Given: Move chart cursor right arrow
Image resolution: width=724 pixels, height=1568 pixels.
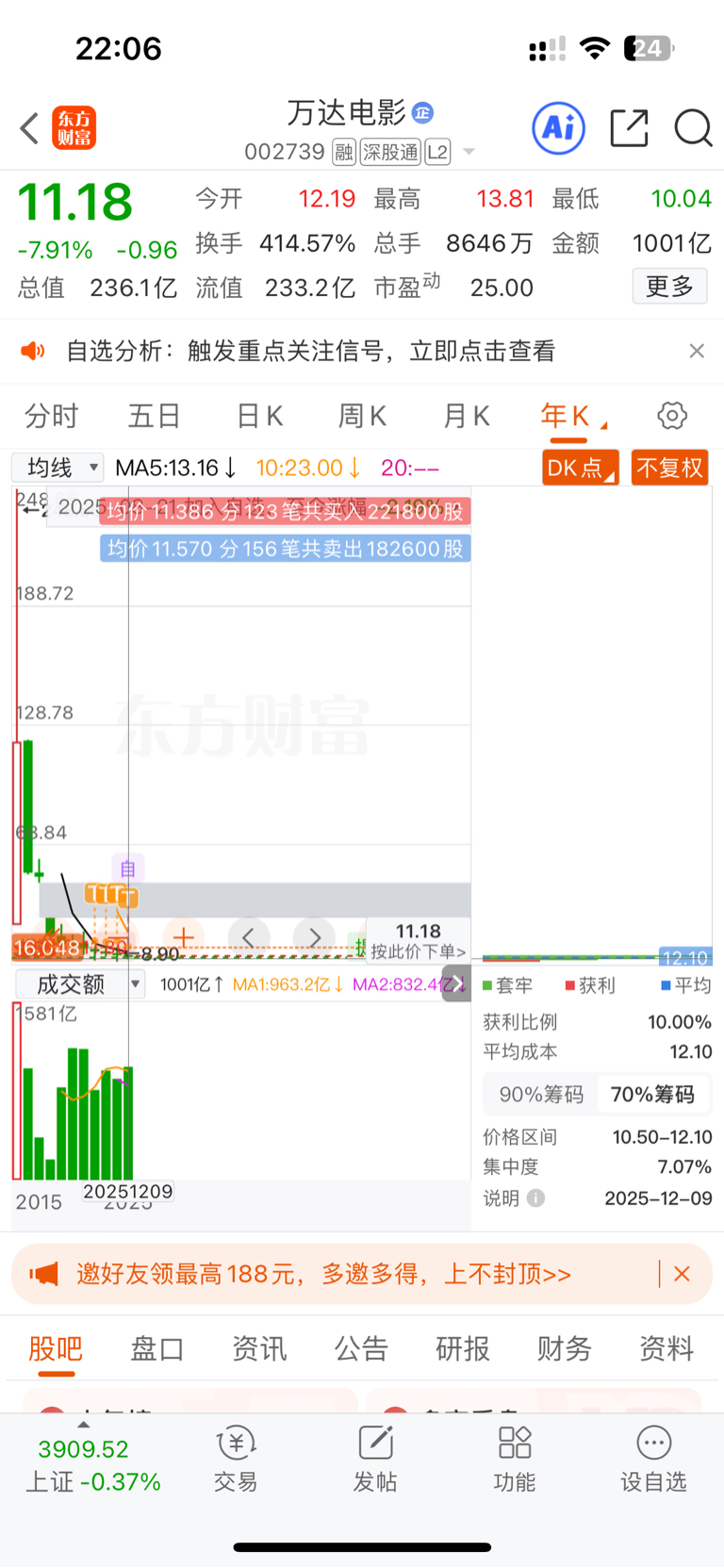Looking at the screenshot, I should [x=315, y=937].
